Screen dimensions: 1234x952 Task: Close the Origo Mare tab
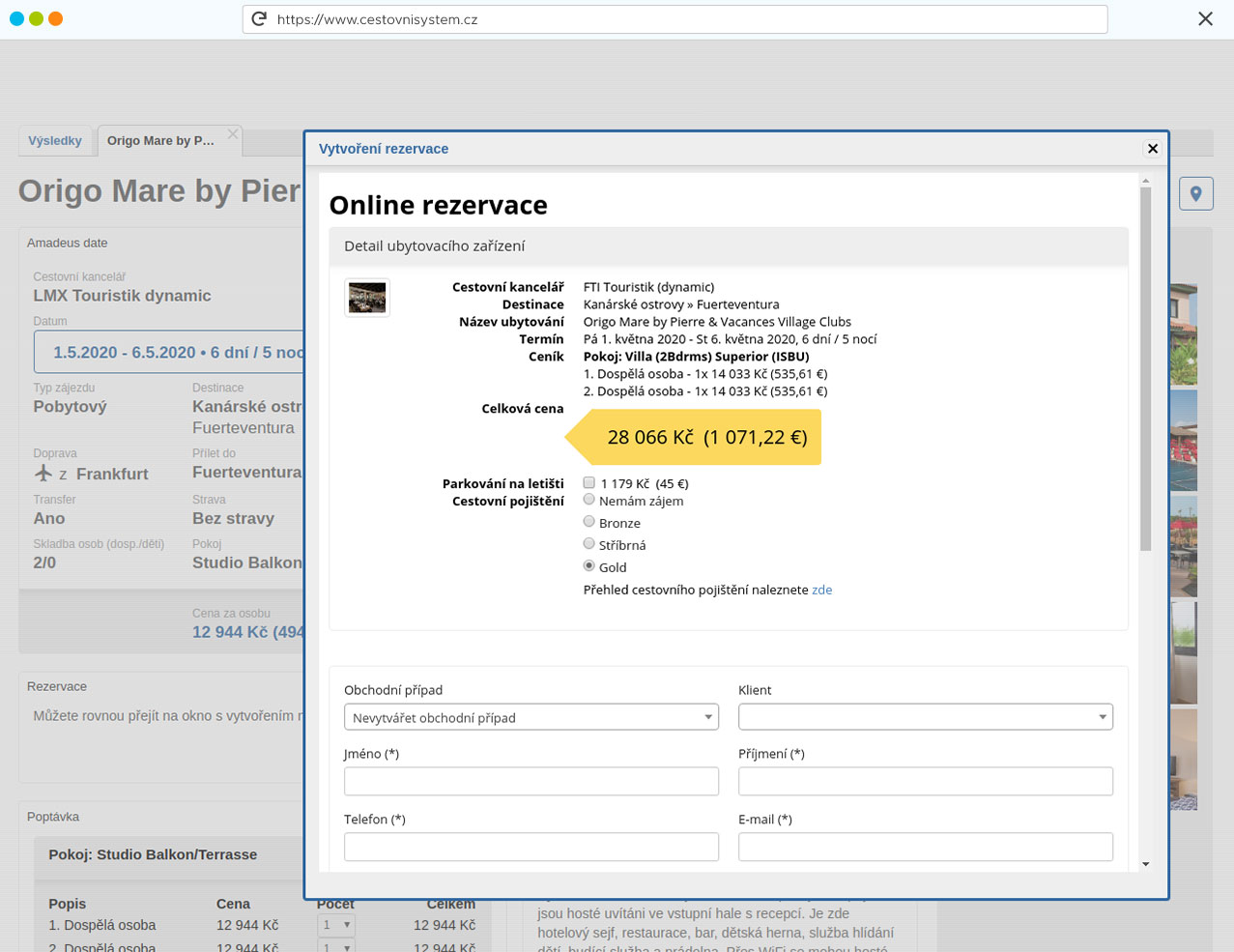point(233,134)
